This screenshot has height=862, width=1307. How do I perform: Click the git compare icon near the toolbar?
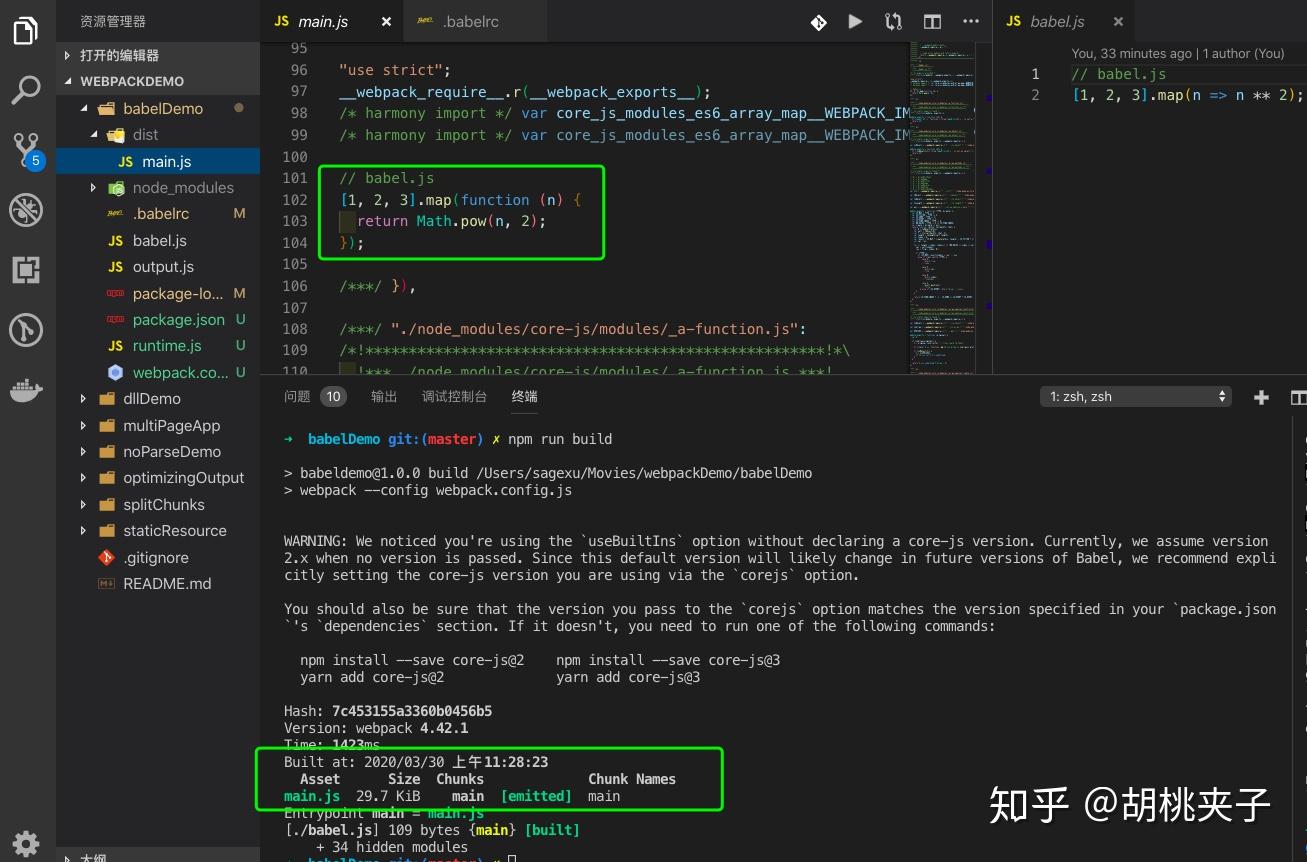(818, 21)
